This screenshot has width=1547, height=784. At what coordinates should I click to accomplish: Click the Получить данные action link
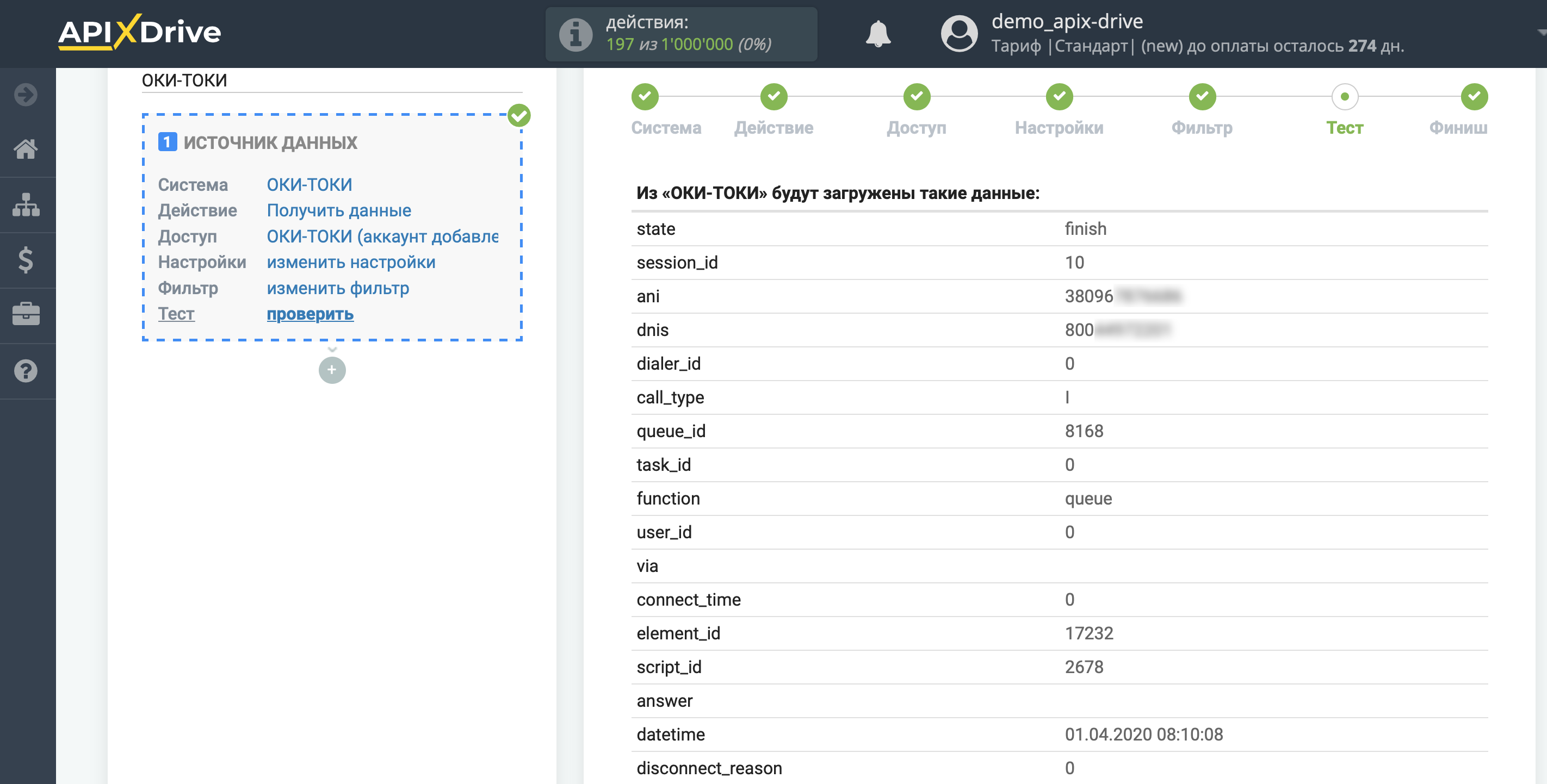coord(339,210)
